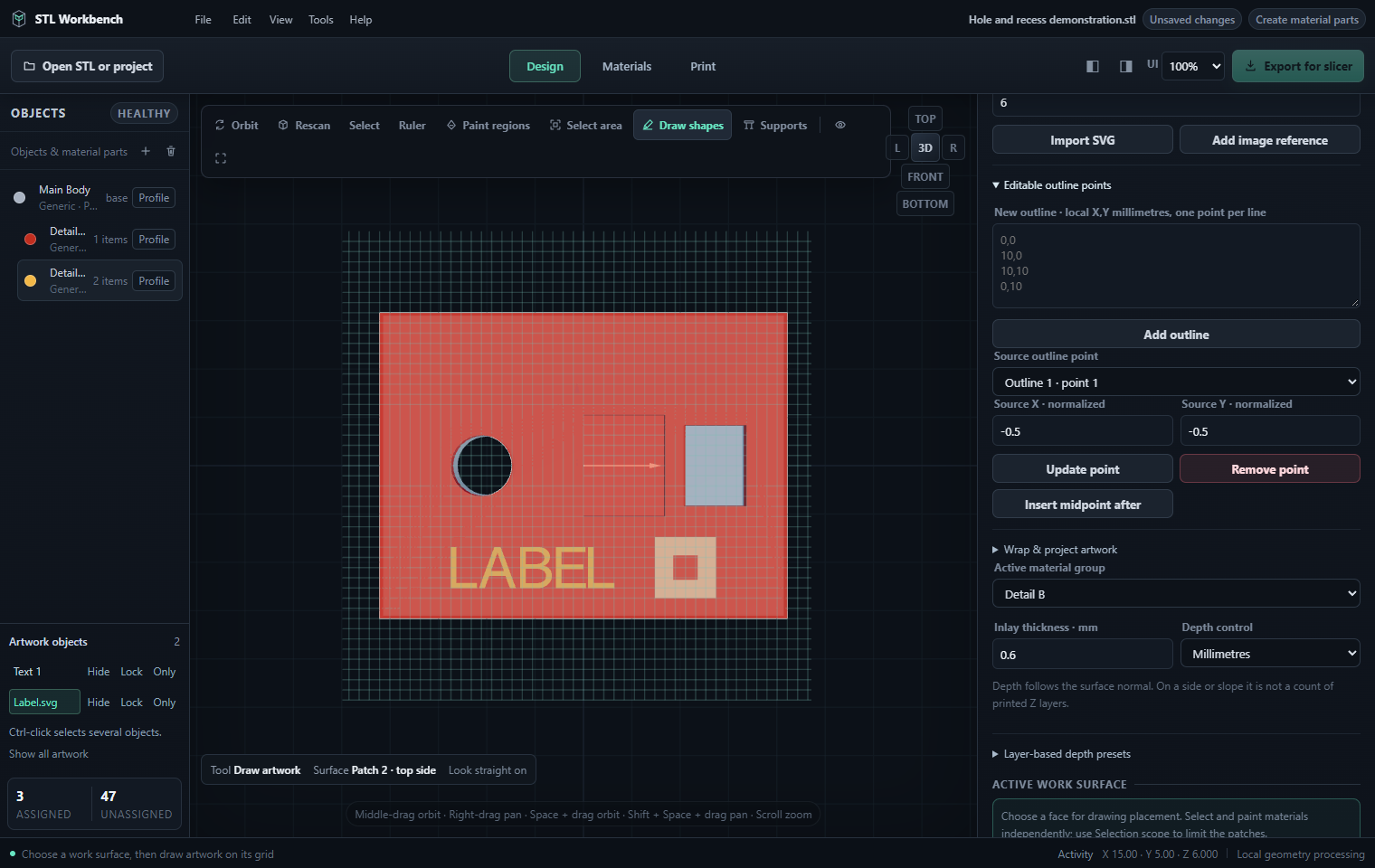Image resolution: width=1375 pixels, height=868 pixels.
Task: Click the Rescan tool
Action: click(304, 126)
